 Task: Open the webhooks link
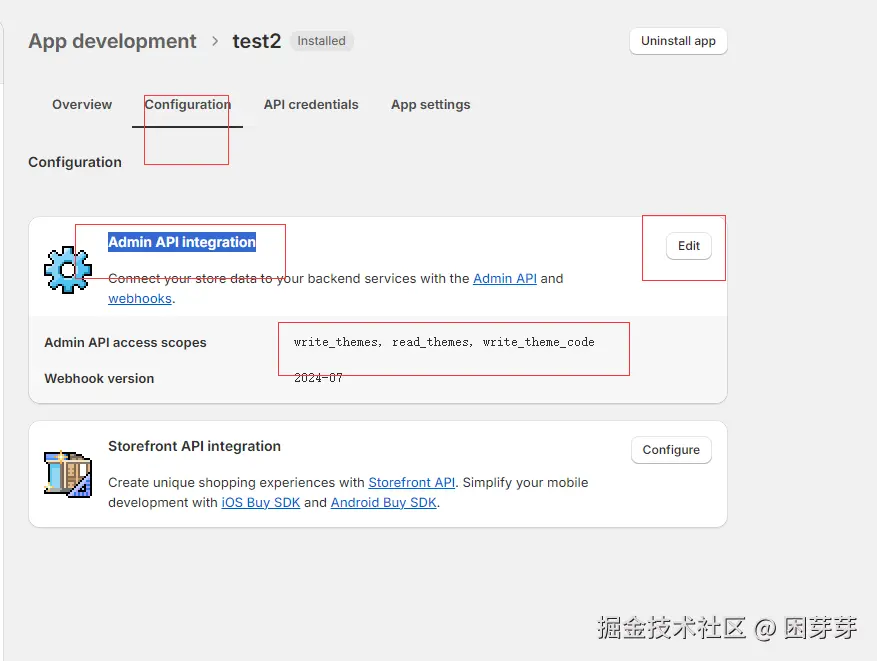pyautogui.click(x=140, y=299)
